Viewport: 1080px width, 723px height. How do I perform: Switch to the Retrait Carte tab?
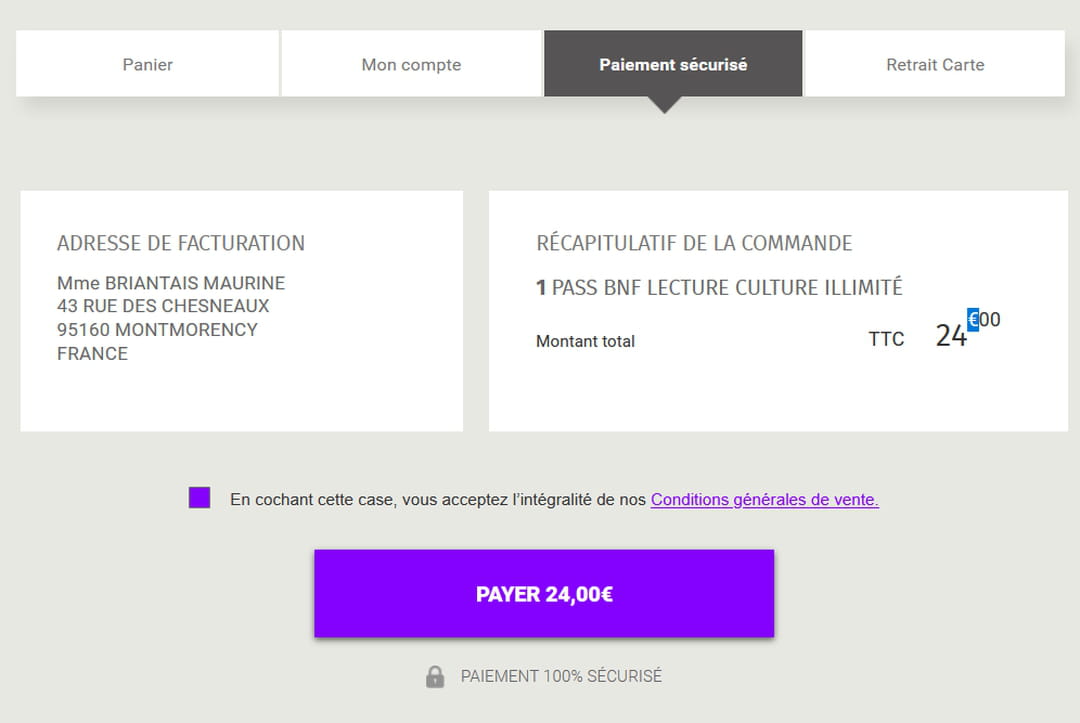click(x=935, y=64)
